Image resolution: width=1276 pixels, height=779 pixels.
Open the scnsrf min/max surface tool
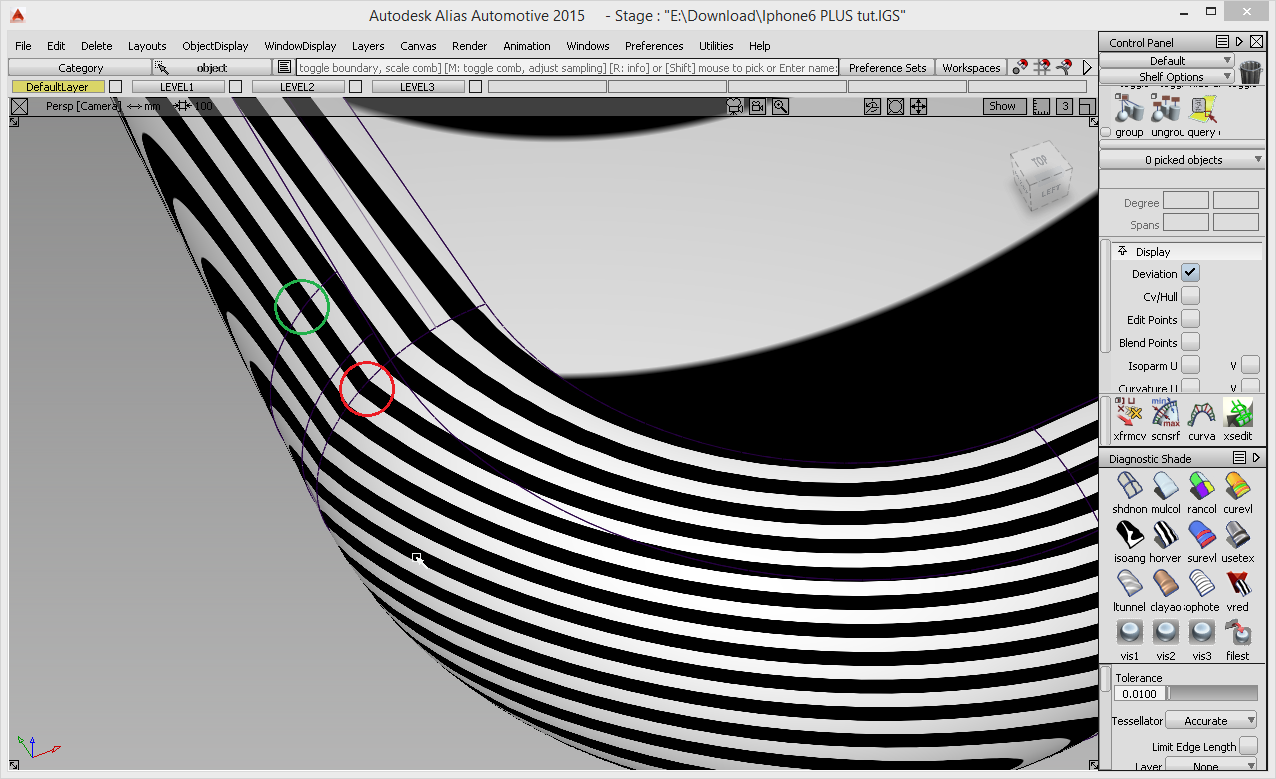pos(1166,414)
